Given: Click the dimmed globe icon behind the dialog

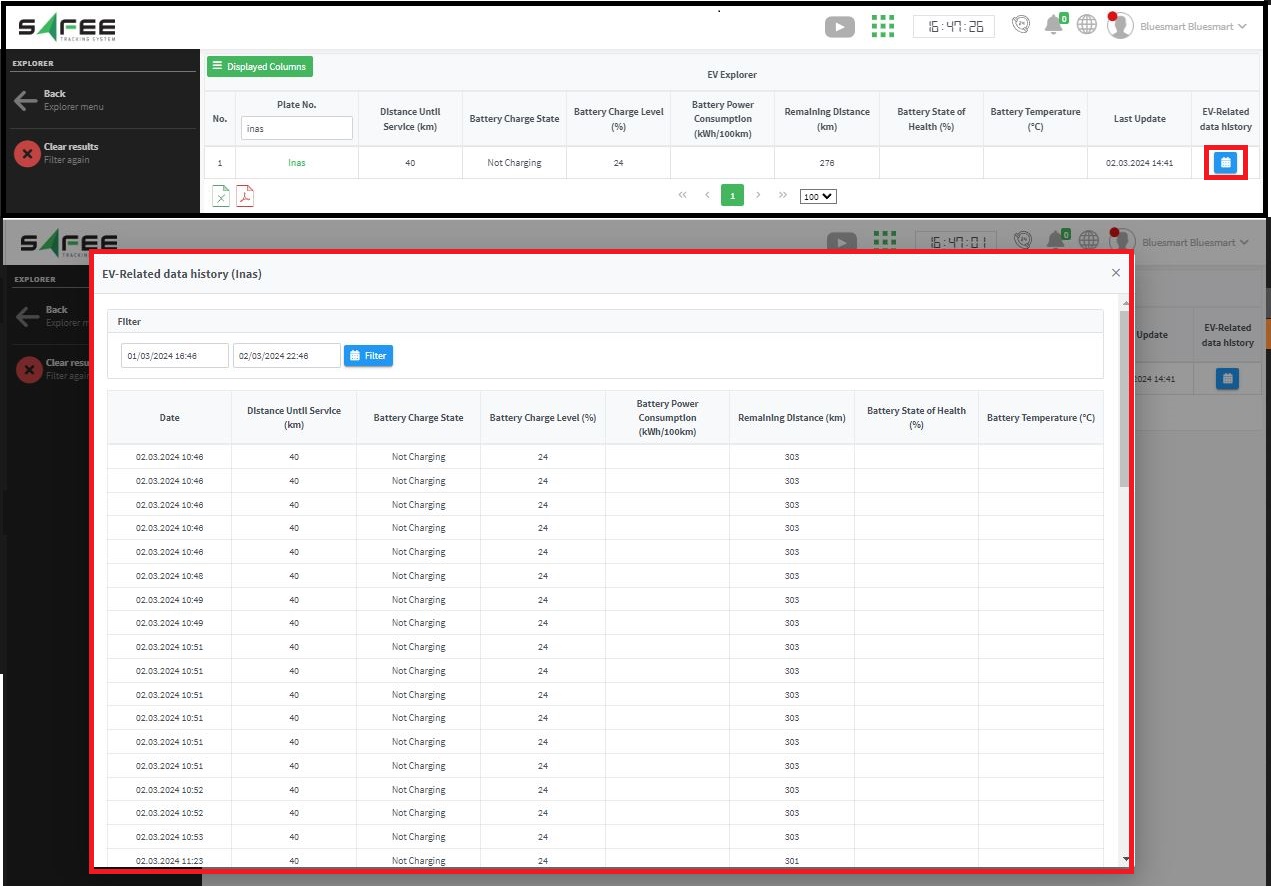Looking at the screenshot, I should coord(1089,240).
